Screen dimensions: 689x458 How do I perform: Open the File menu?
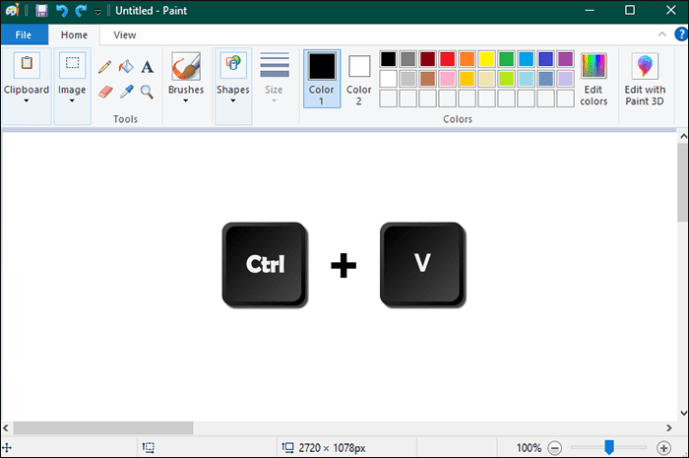tap(24, 35)
